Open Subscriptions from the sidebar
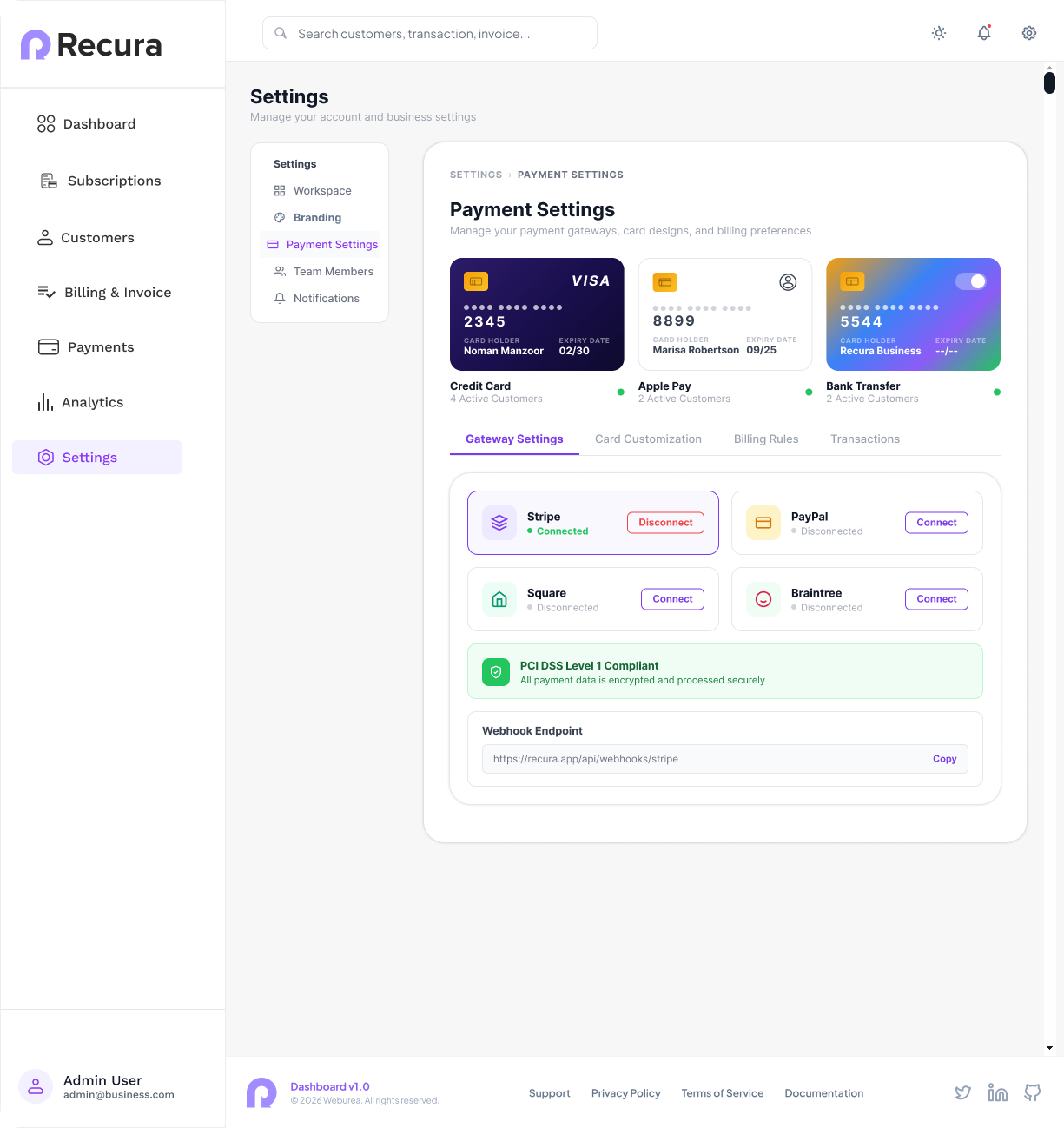This screenshot has height=1128, width=1064. click(101, 181)
